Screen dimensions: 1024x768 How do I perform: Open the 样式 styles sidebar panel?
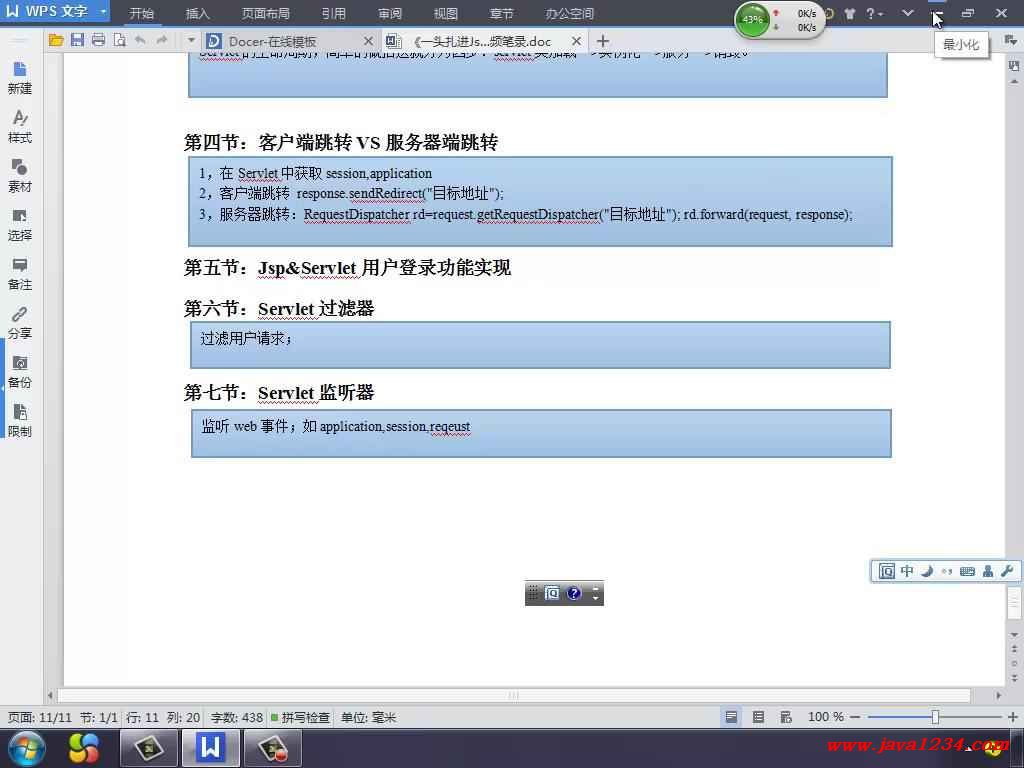[x=20, y=127]
